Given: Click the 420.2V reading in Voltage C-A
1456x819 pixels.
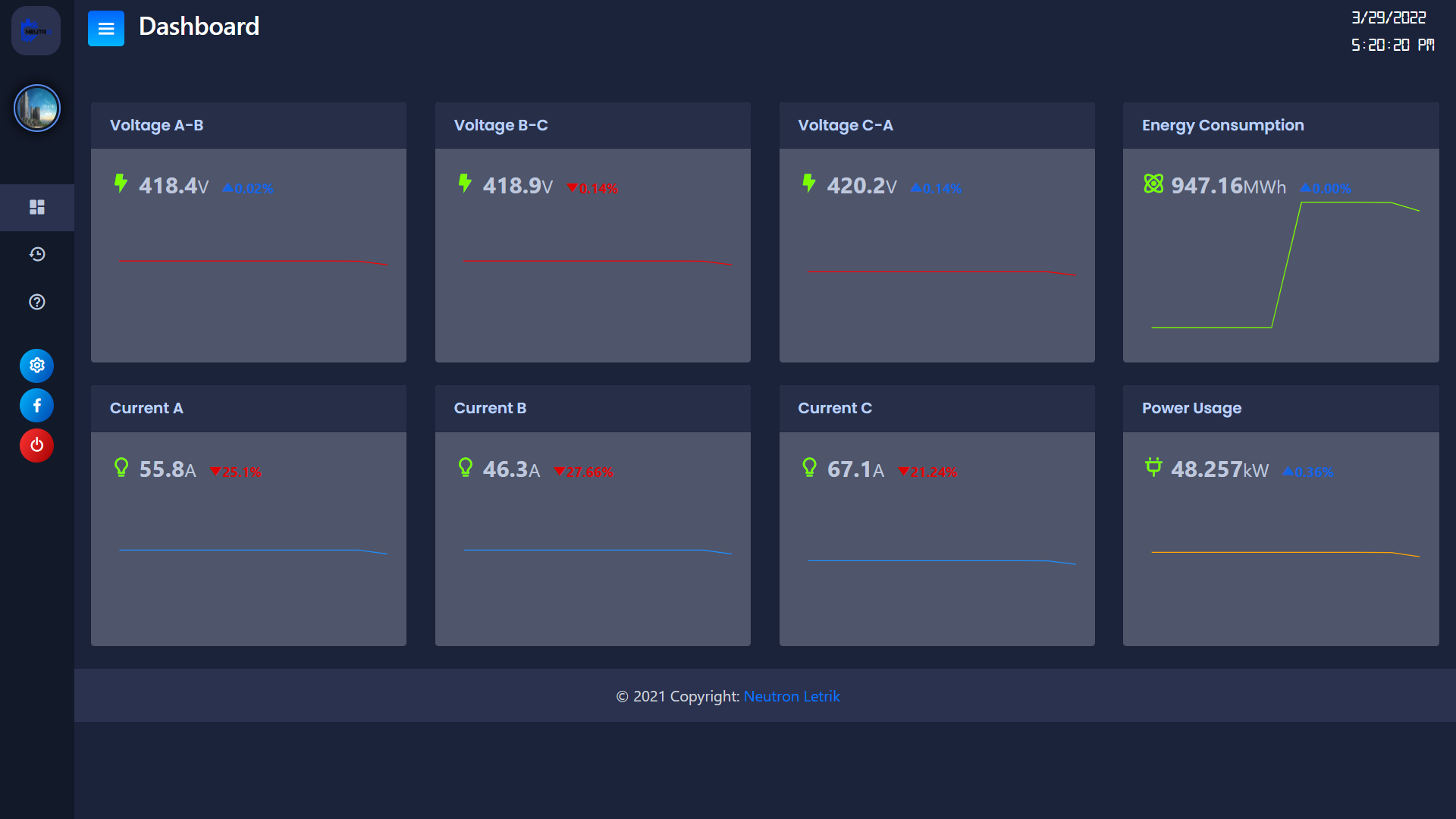Looking at the screenshot, I should (x=861, y=186).
